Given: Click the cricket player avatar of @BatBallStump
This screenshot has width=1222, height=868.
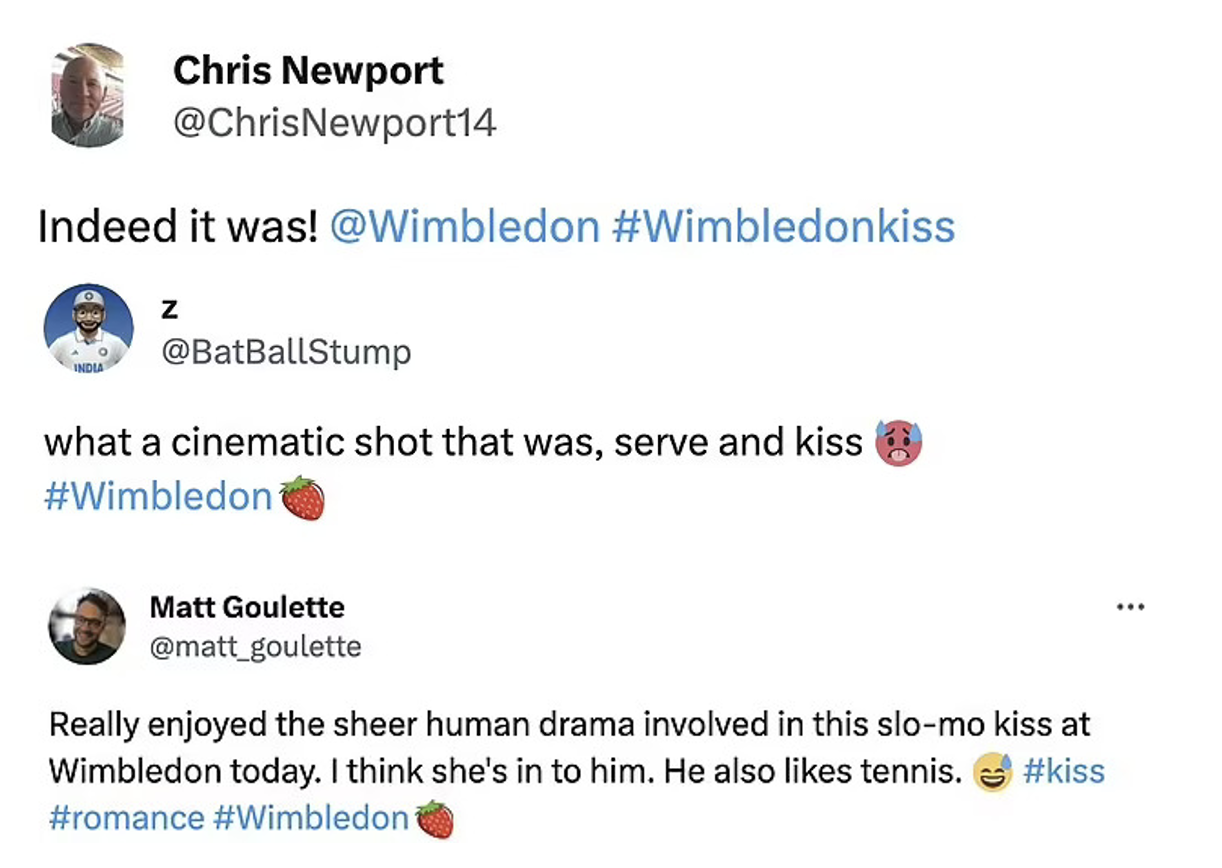Looking at the screenshot, I should pyautogui.click(x=88, y=329).
